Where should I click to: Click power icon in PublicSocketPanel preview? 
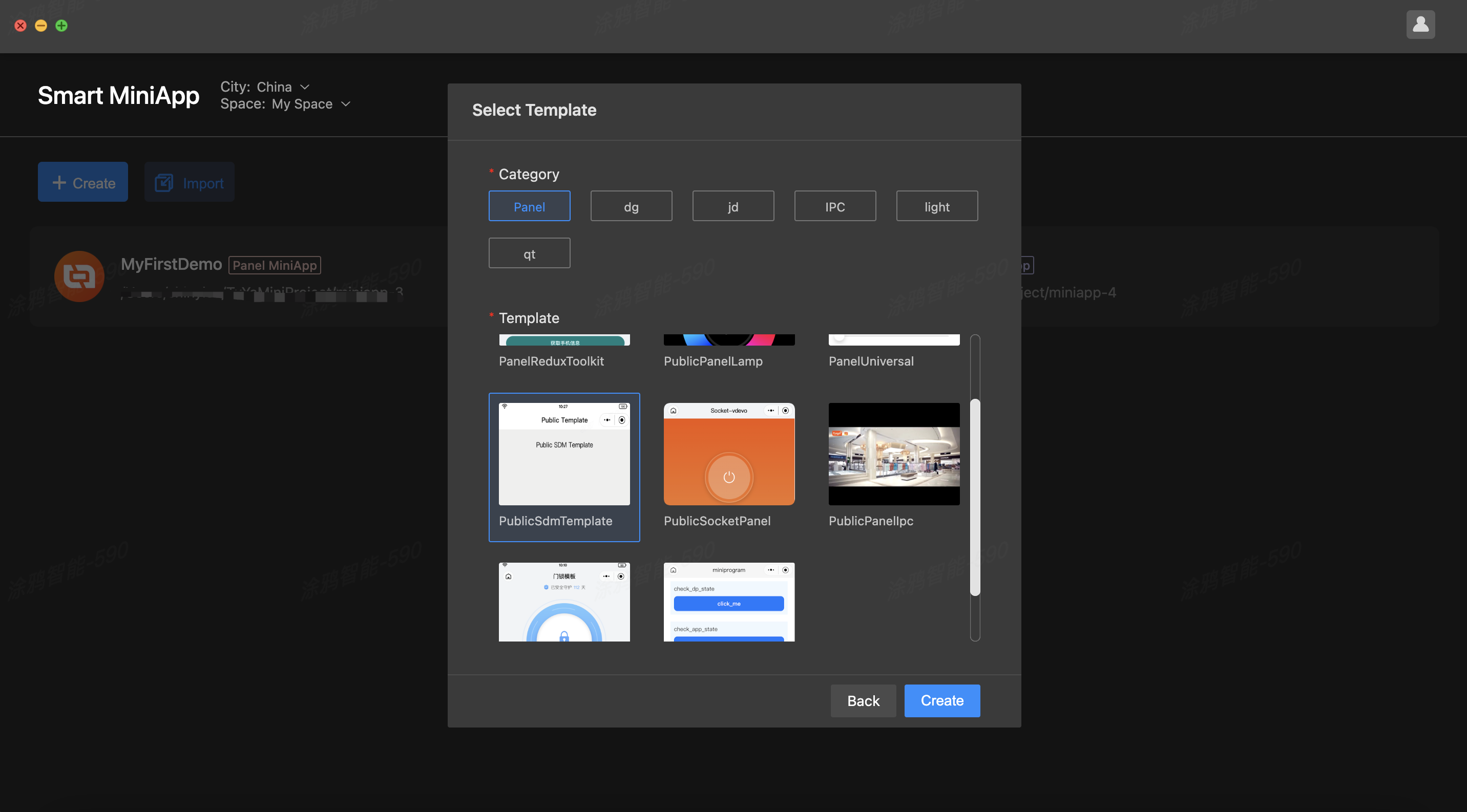(x=729, y=477)
